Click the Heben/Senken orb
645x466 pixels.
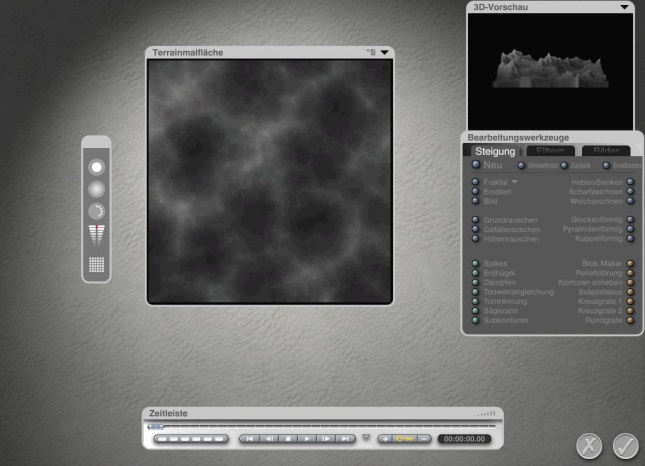630,181
